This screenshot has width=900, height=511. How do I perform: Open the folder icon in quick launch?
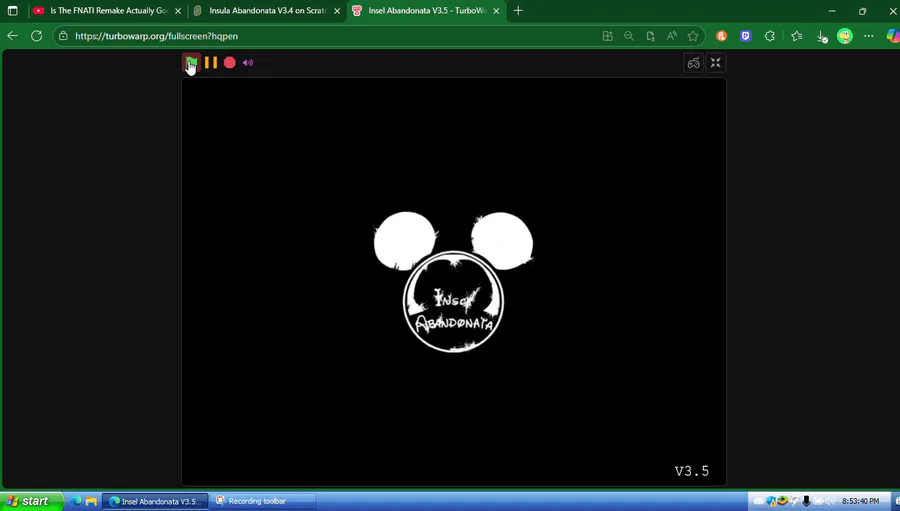(91, 501)
